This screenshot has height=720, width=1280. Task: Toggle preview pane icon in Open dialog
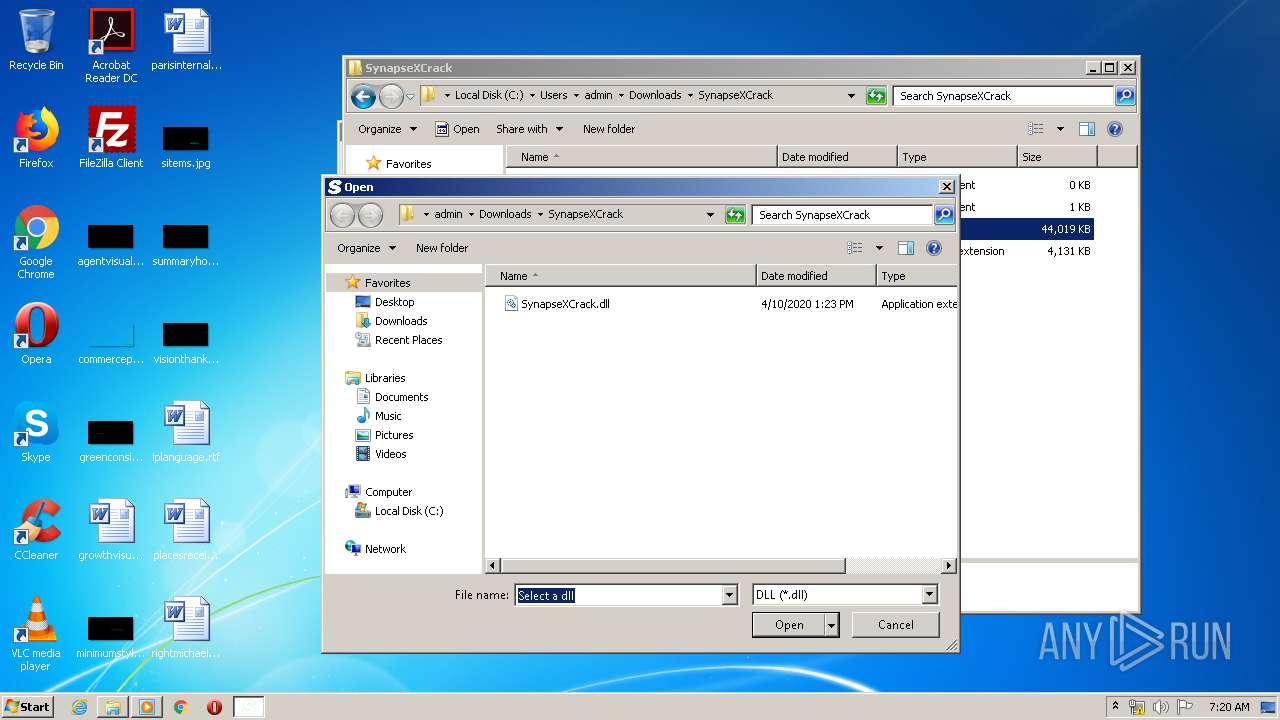coord(906,248)
